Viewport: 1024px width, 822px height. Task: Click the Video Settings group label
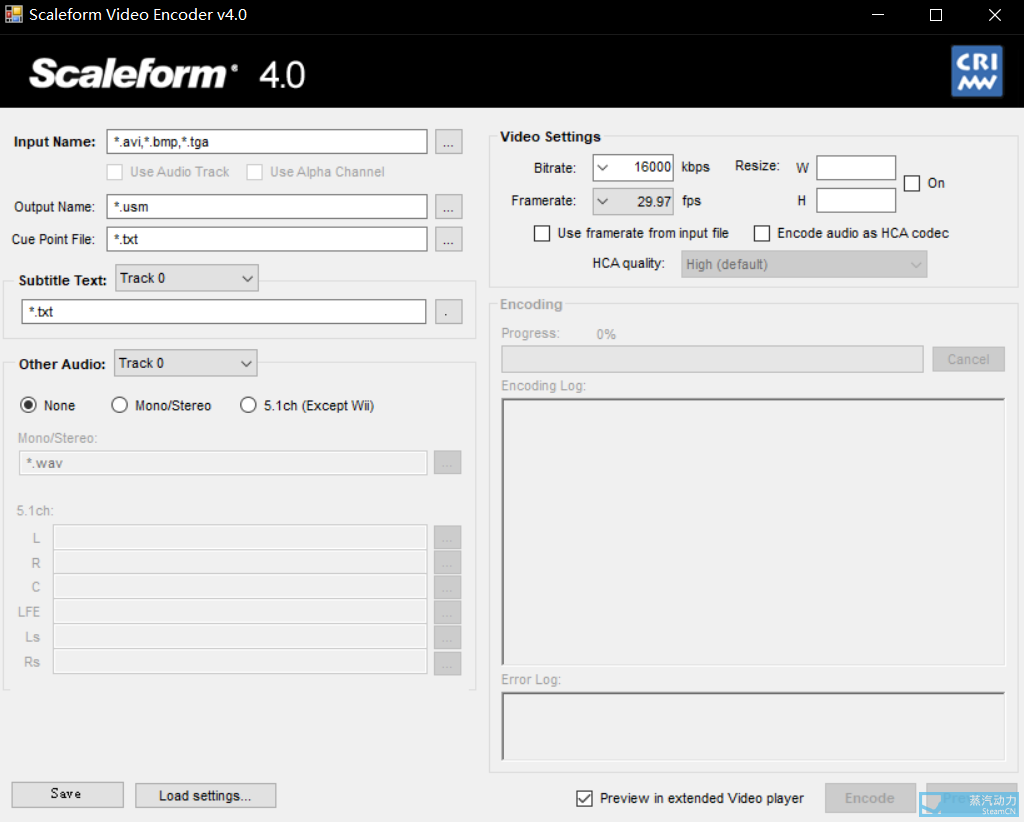click(550, 136)
